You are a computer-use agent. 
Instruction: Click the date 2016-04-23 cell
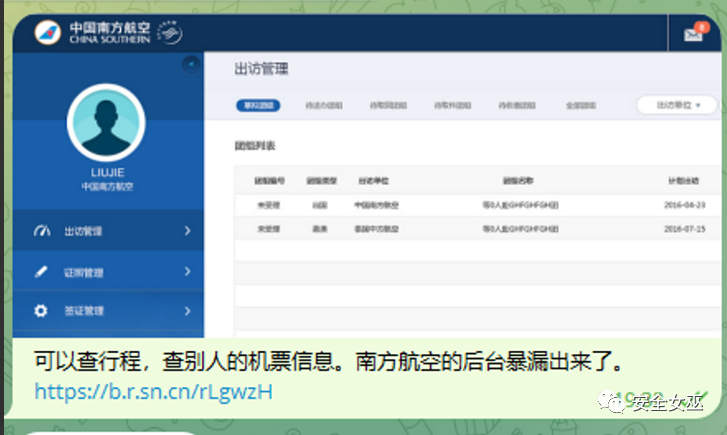(684, 205)
